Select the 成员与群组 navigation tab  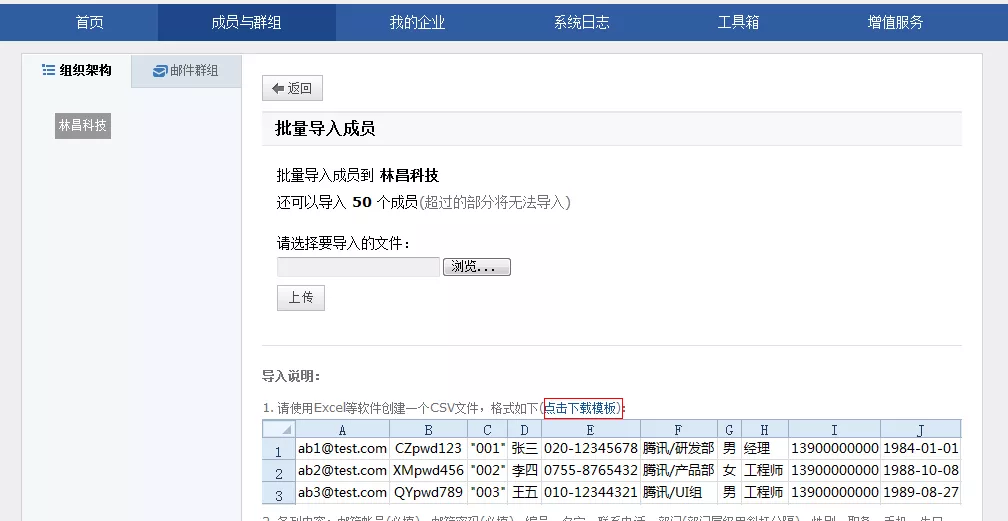(x=246, y=22)
